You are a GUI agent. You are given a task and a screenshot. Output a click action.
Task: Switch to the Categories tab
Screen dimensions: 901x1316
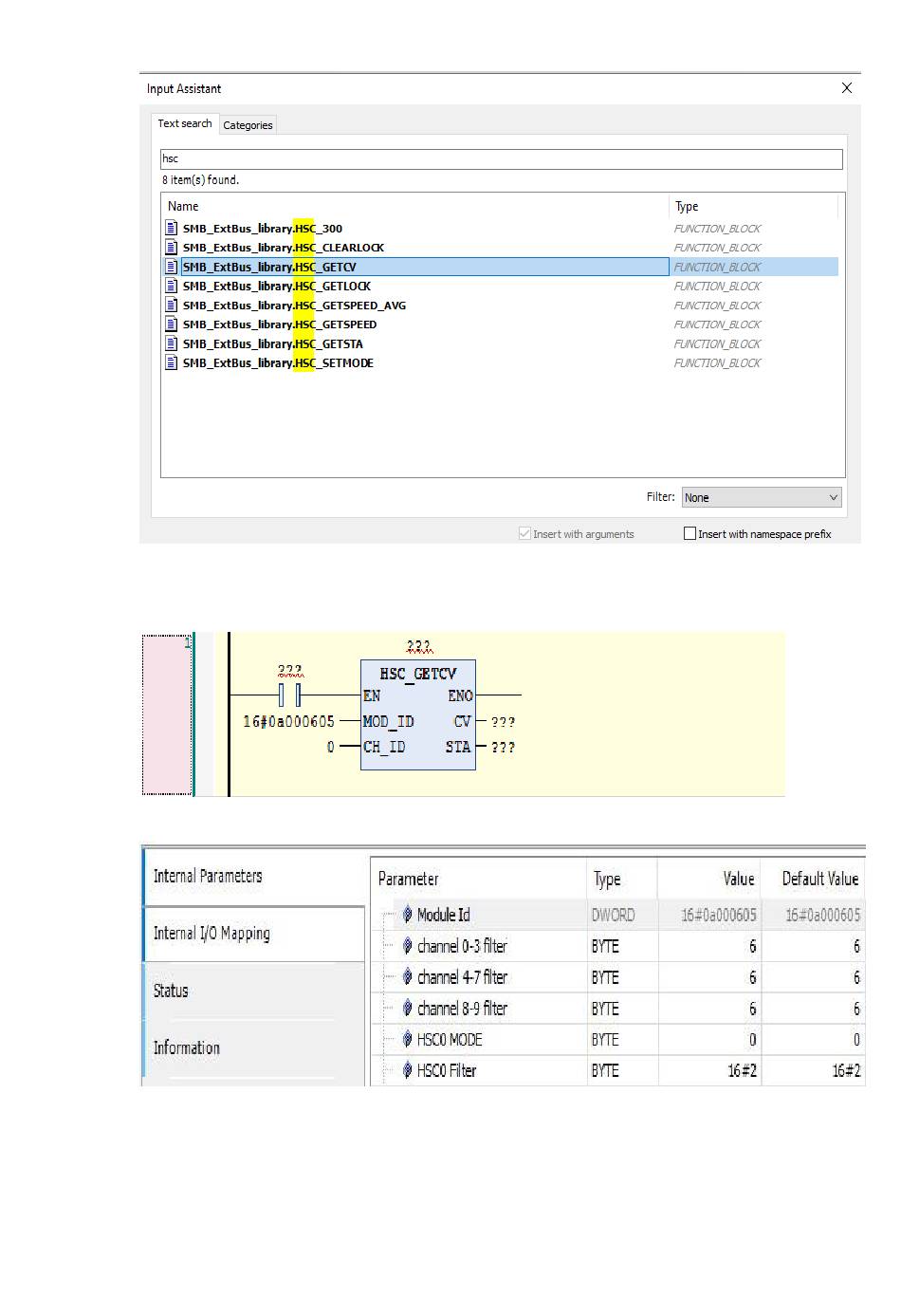click(x=248, y=125)
